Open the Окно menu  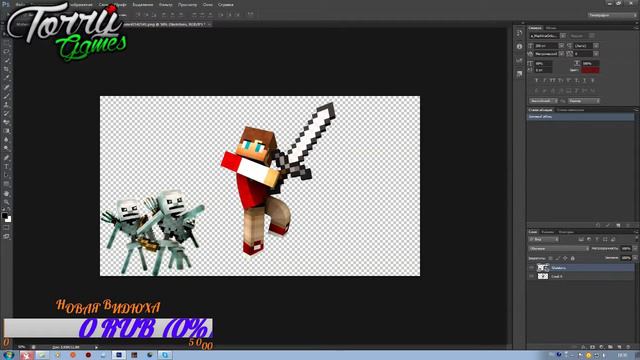208,5
